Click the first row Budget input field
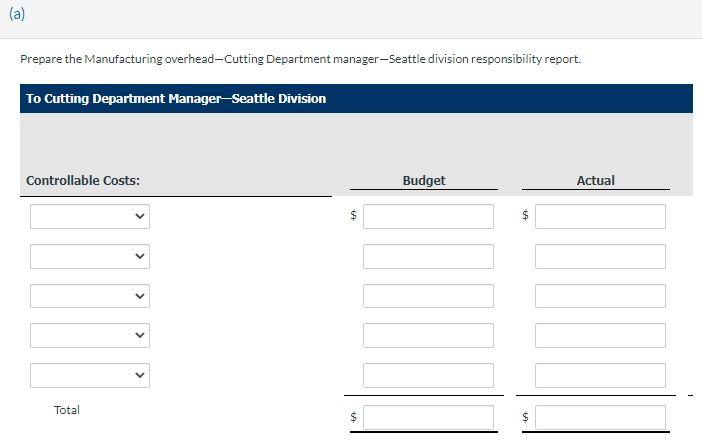 click(x=428, y=217)
